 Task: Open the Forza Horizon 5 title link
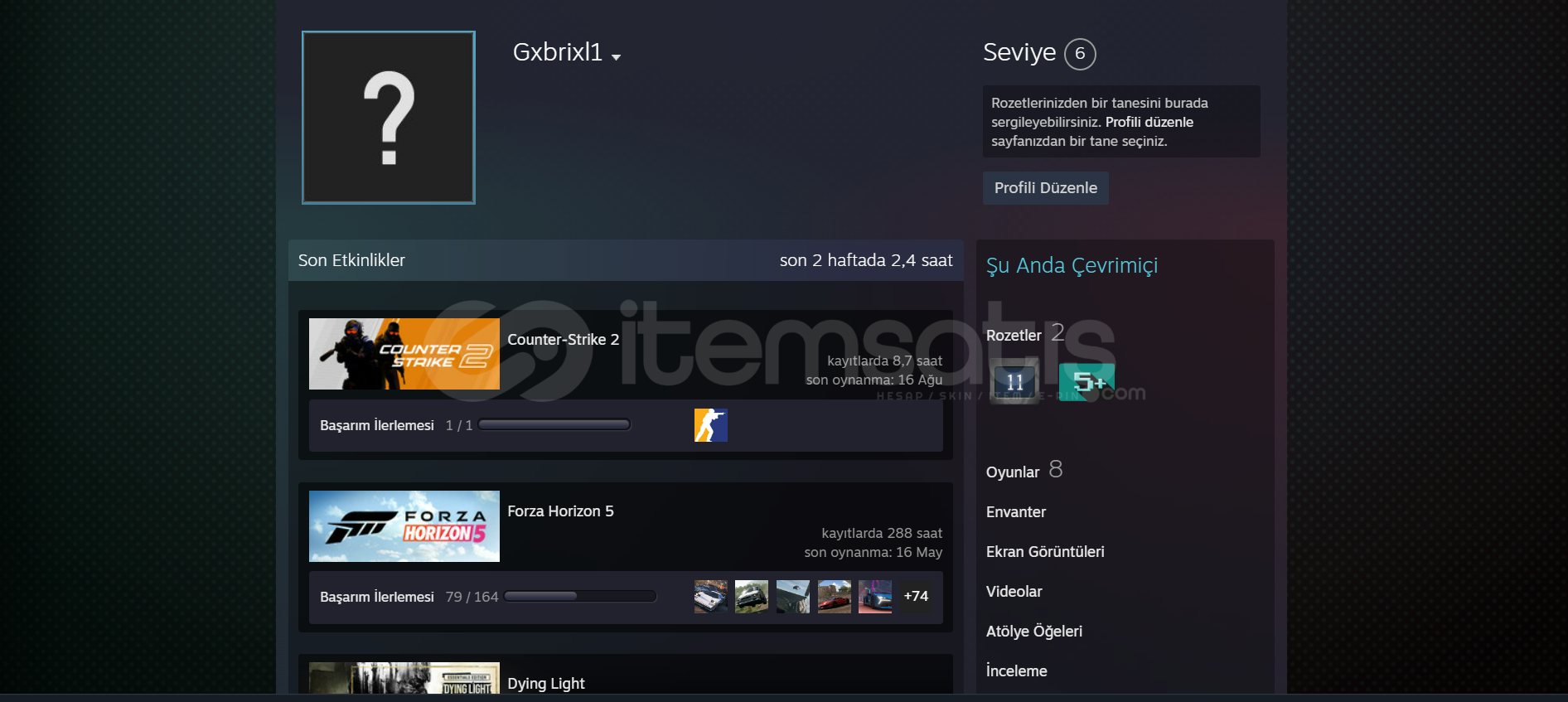coord(561,511)
